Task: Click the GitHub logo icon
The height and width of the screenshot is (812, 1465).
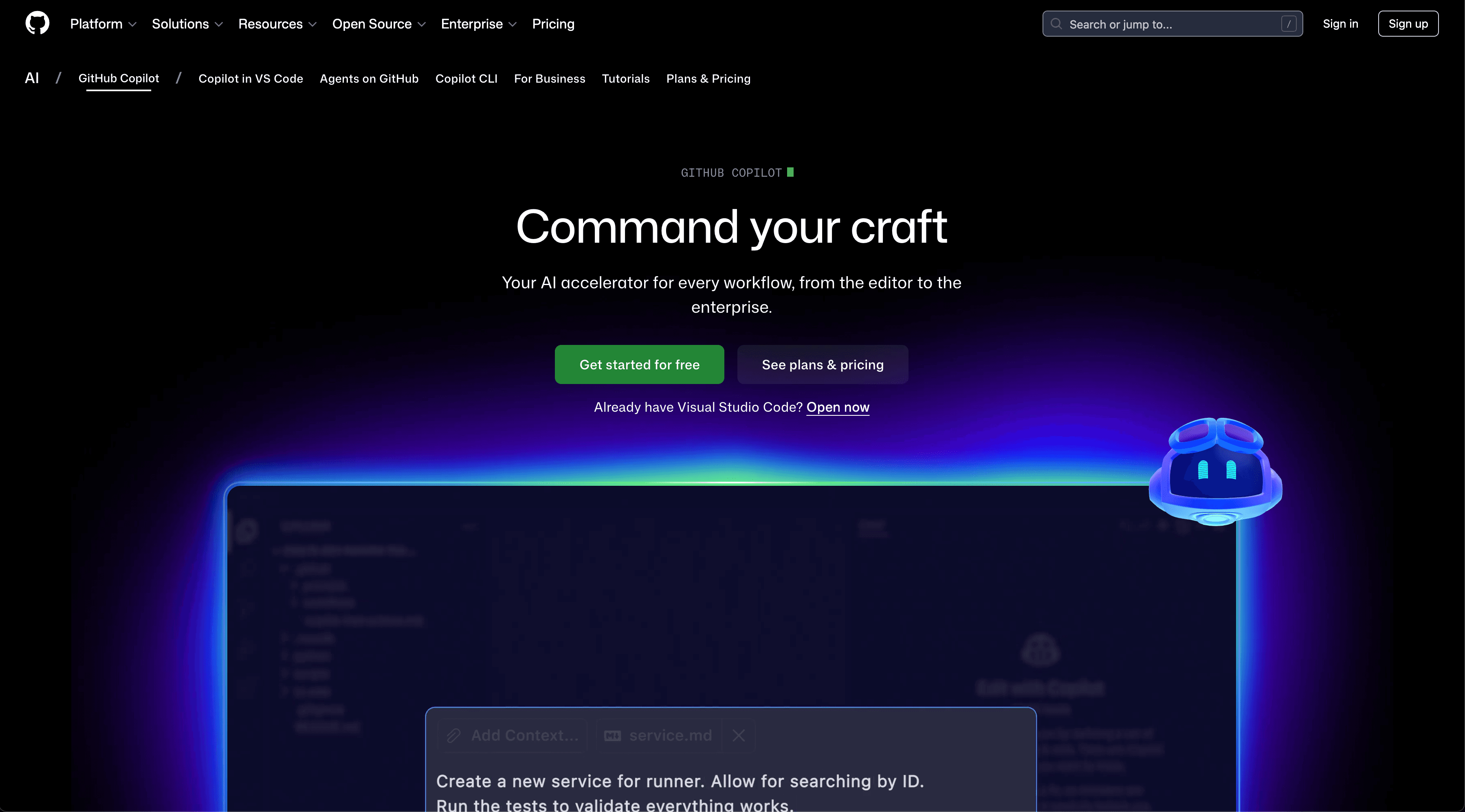Action: (x=36, y=23)
